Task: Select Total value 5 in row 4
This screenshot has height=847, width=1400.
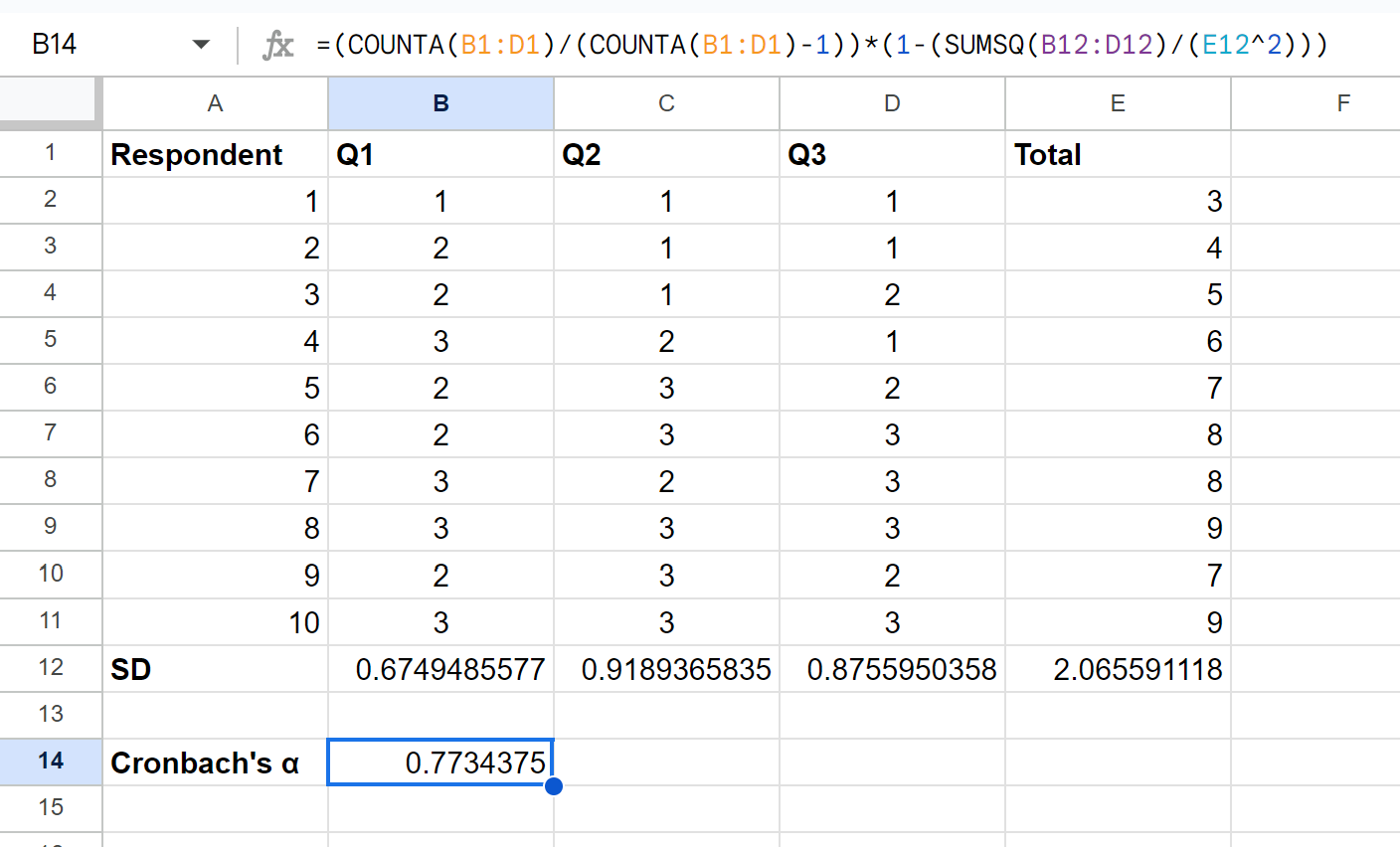Action: click(1118, 294)
